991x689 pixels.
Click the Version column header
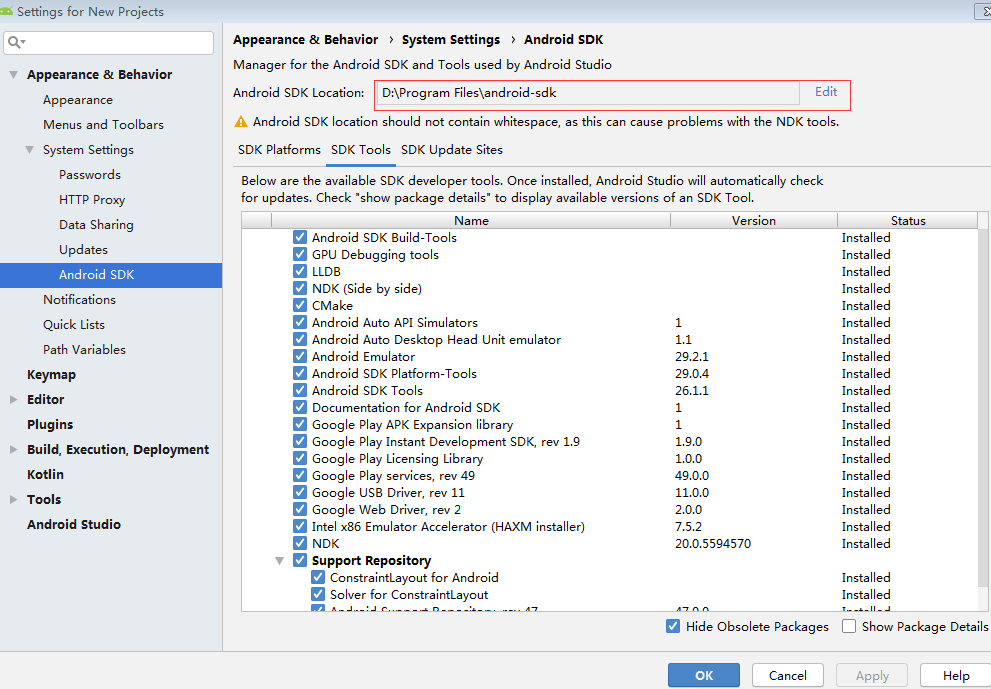[x=753, y=221]
